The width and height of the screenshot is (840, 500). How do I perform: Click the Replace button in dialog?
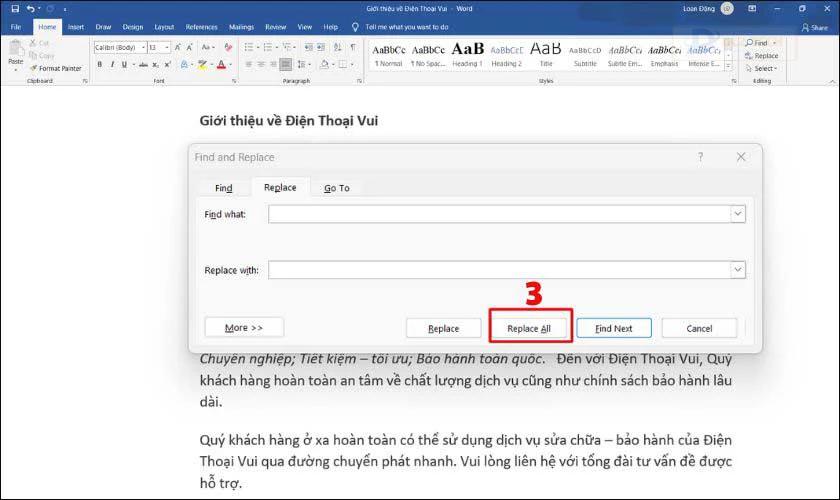444,329
